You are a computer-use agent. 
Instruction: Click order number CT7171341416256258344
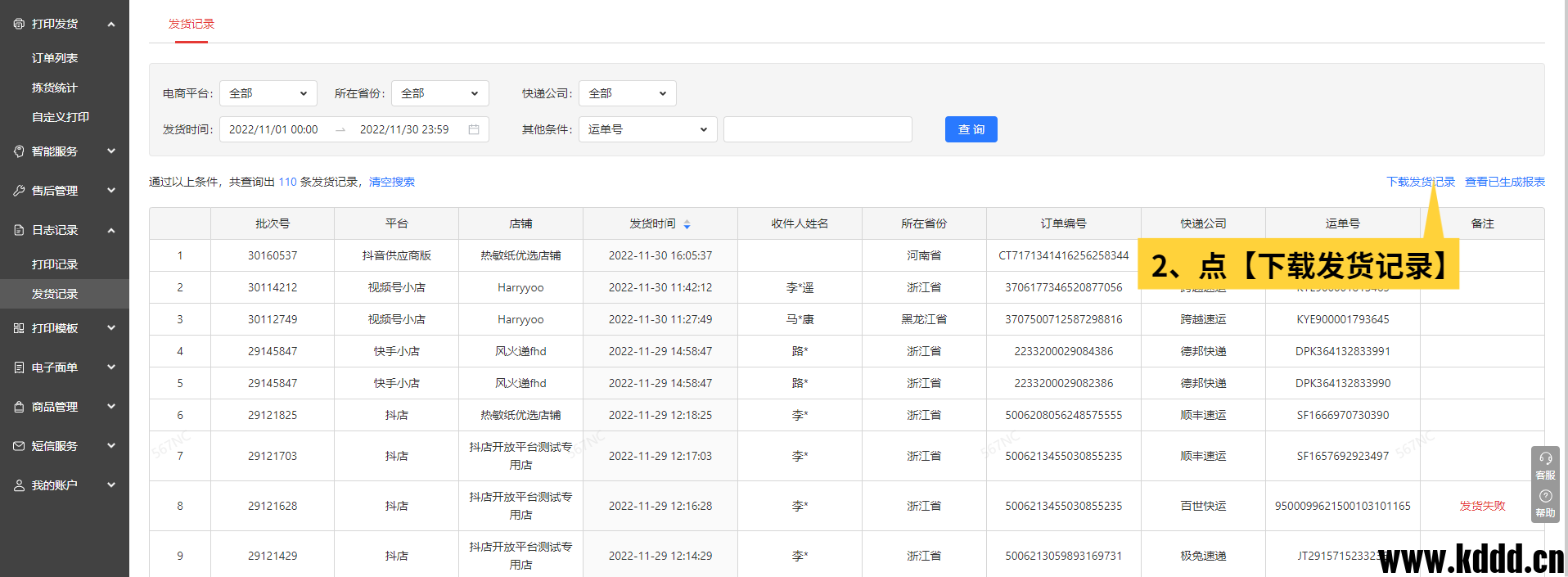[1064, 255]
